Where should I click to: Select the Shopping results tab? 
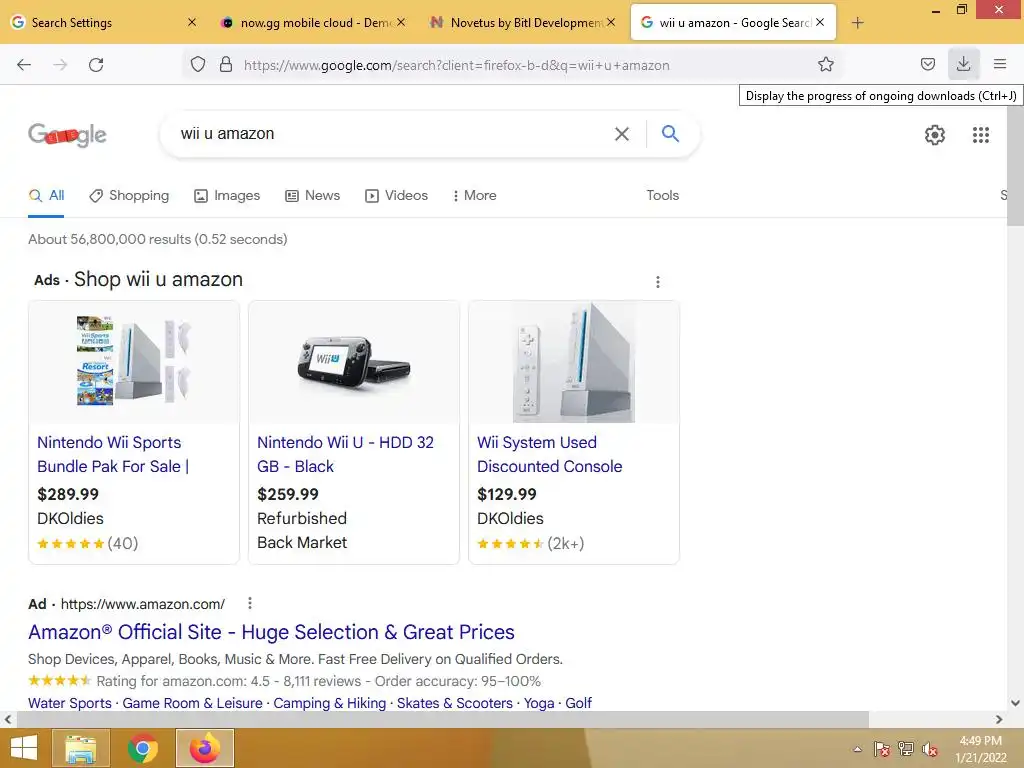point(129,195)
